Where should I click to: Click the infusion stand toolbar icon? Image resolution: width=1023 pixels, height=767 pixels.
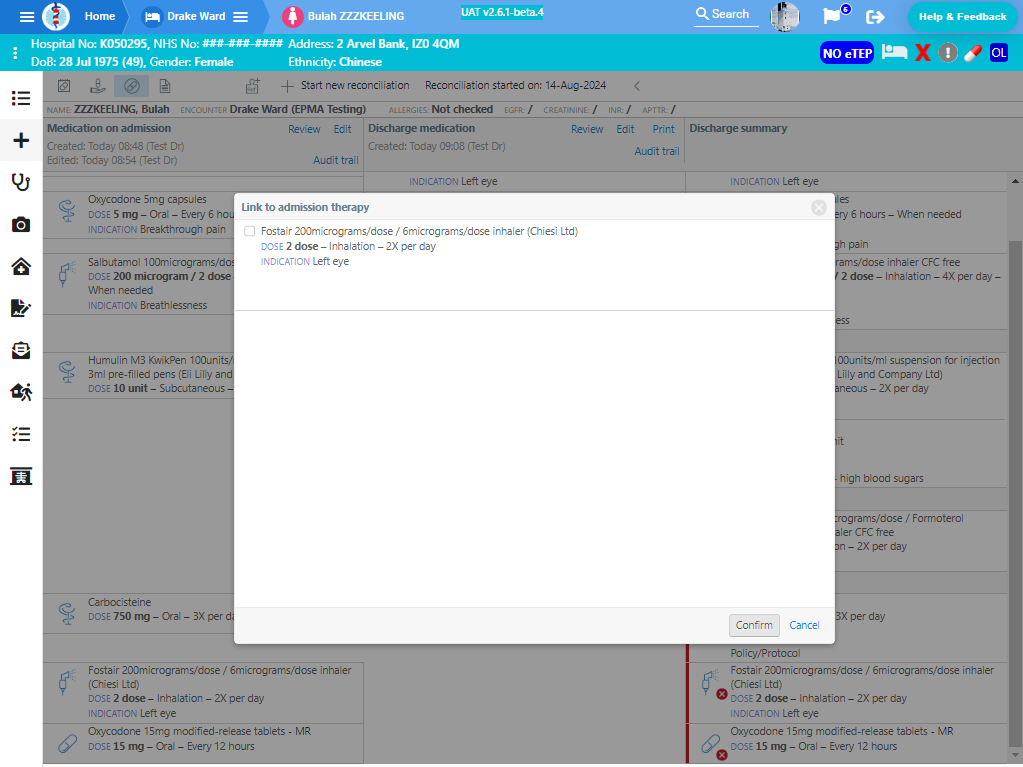pos(98,85)
